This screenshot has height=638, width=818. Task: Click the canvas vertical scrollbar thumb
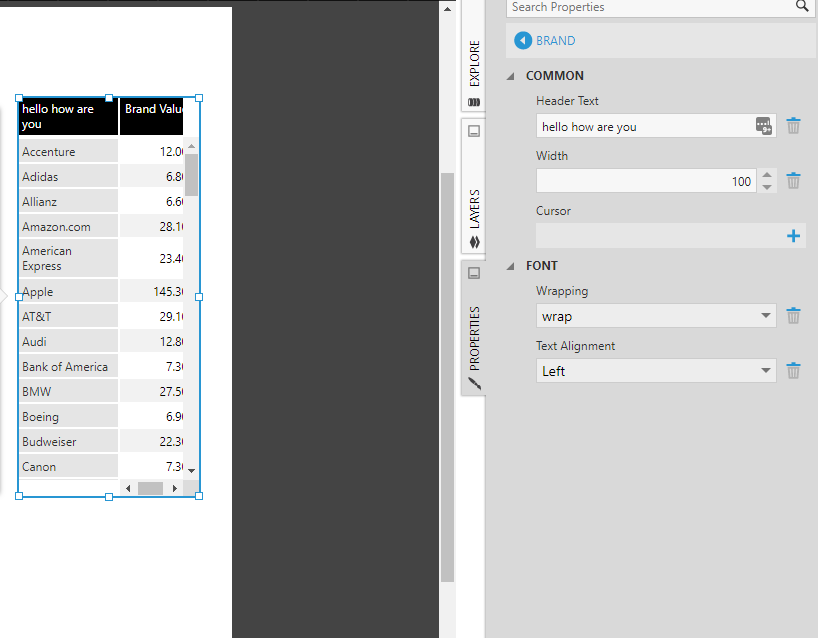447,377
